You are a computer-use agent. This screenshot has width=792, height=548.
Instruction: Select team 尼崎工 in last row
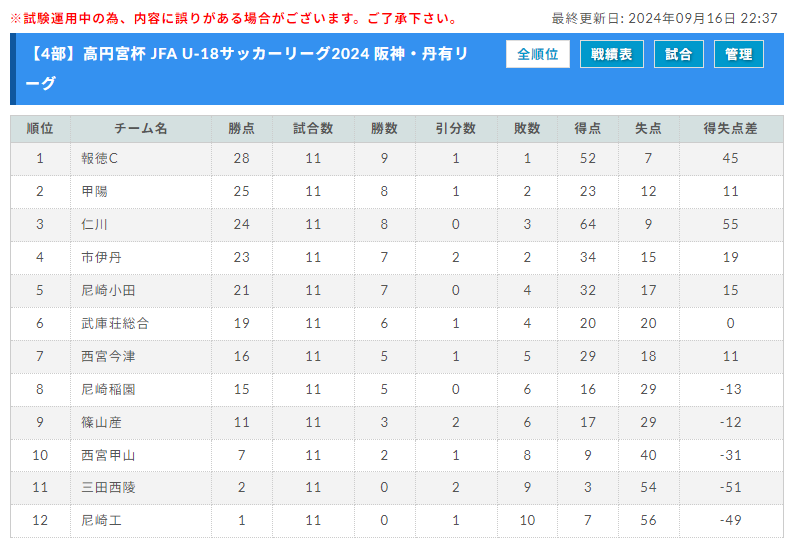(102, 520)
